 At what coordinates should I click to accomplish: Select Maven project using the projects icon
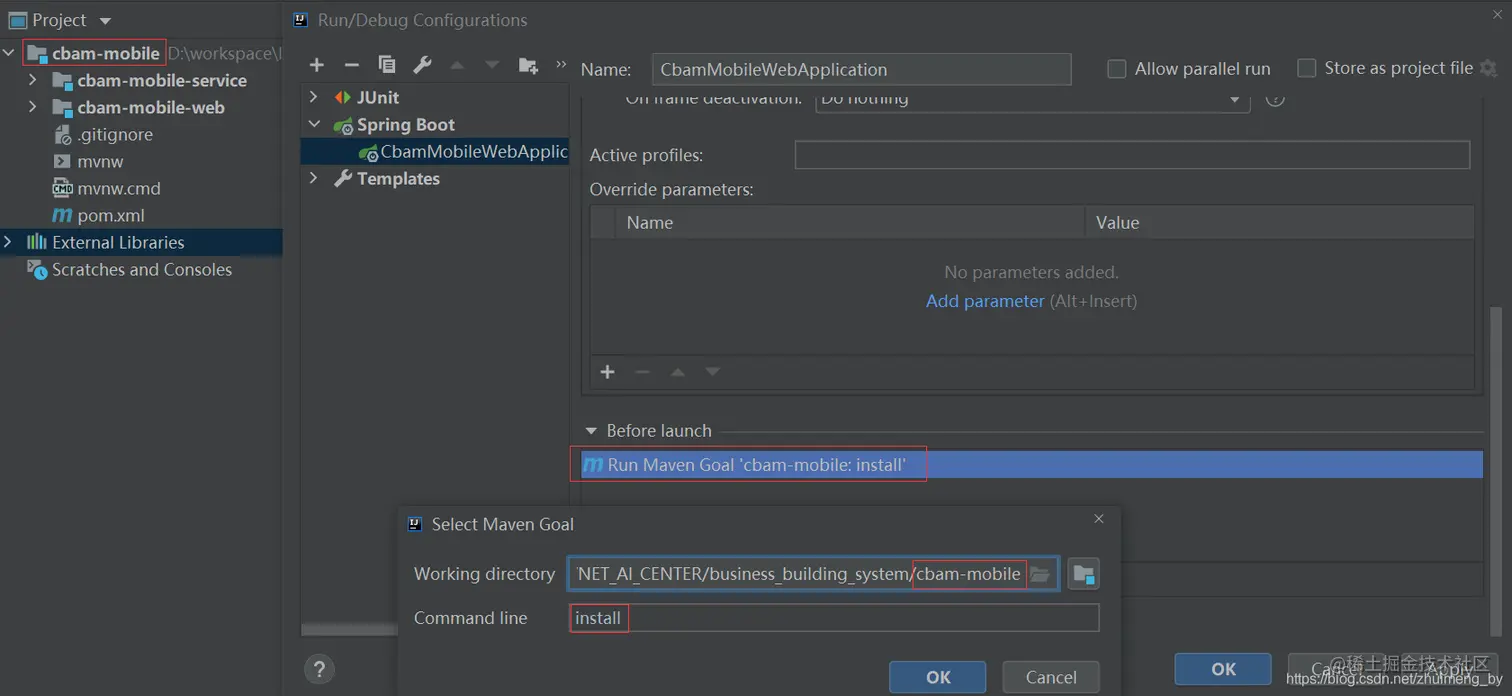point(1084,574)
